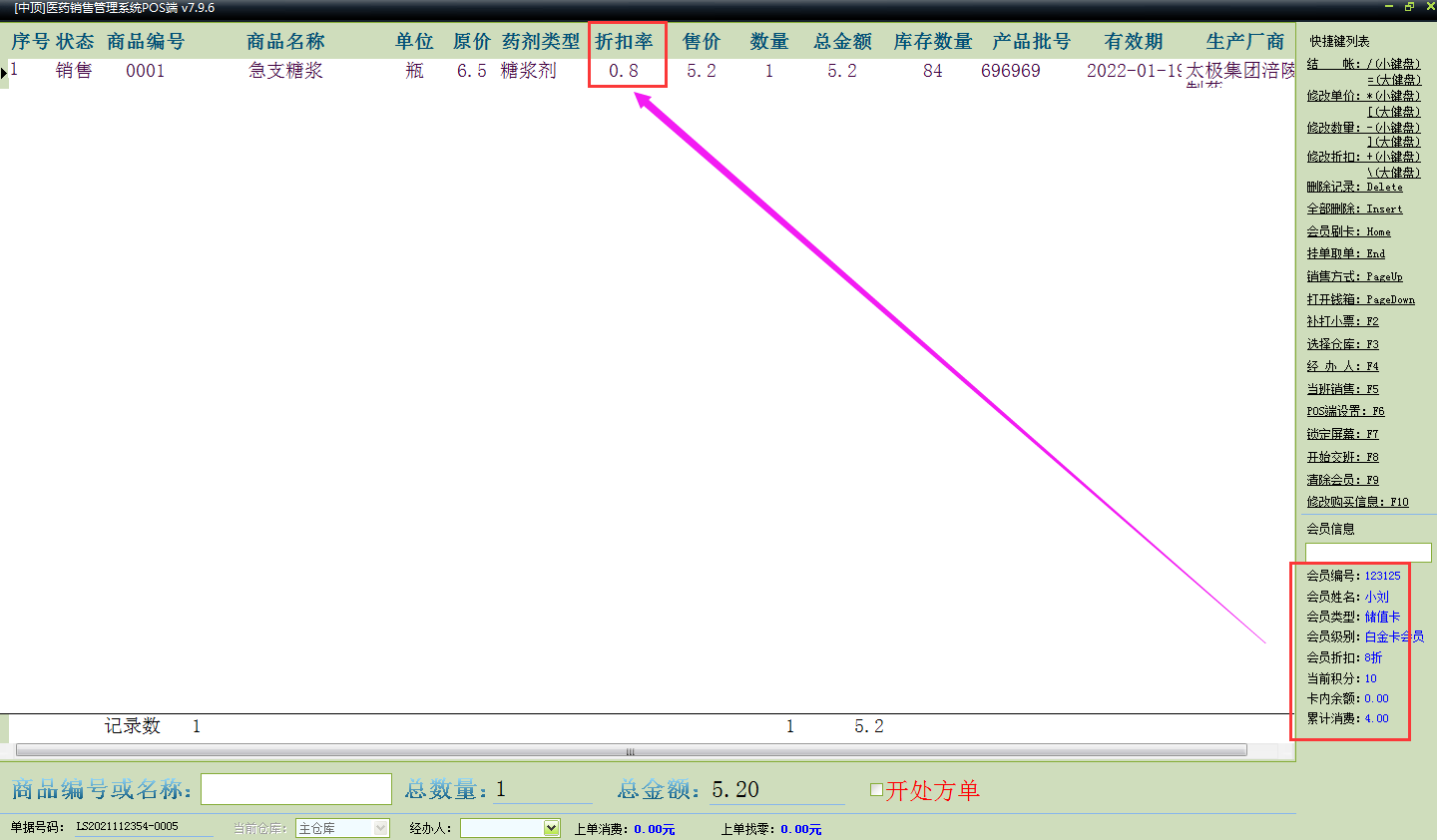
Task: Click 修改购买信息 F10 link
Action: click(1357, 502)
